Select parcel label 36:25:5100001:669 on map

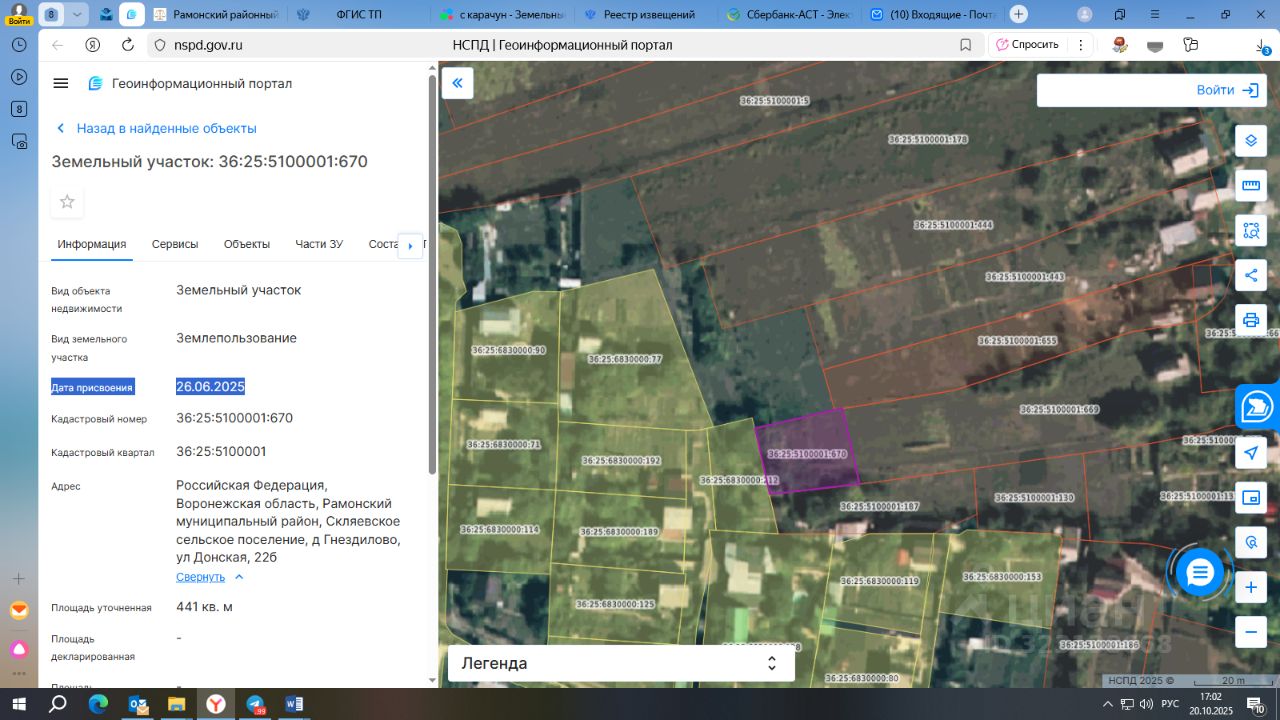pos(1060,409)
